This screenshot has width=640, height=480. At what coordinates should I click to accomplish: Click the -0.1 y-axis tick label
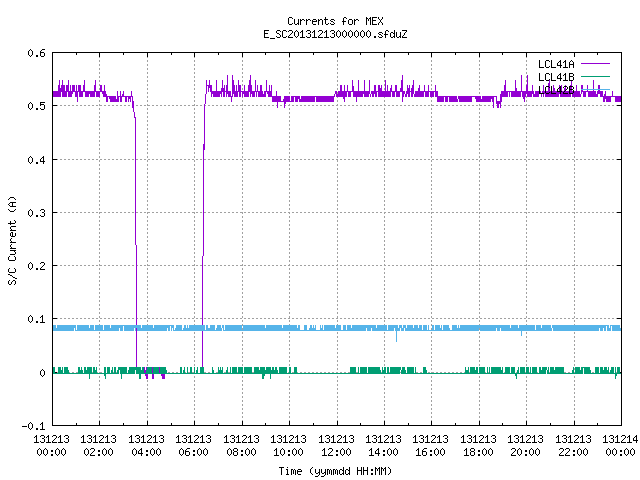[33, 426]
